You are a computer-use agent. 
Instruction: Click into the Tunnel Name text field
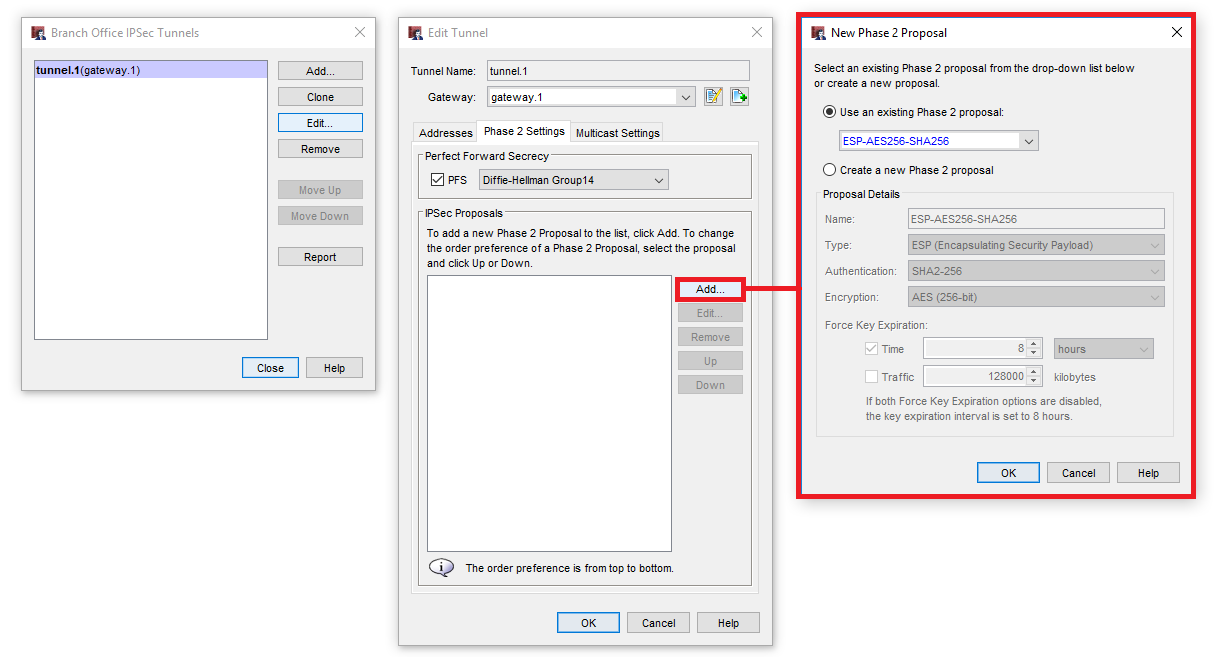click(x=617, y=71)
